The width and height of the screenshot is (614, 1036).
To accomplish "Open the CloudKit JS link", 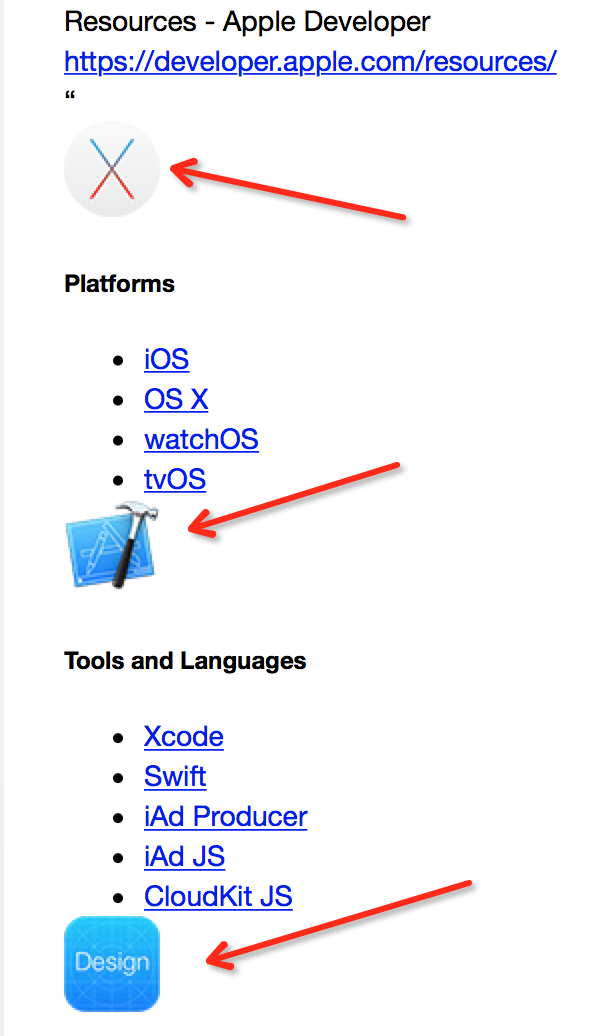I will [218, 896].
